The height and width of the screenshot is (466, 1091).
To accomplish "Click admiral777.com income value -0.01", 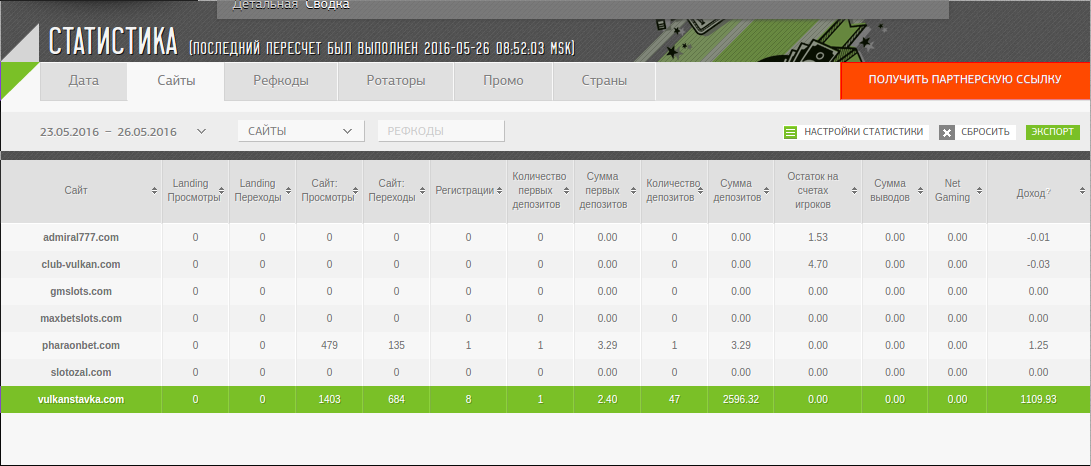I will point(1037,237).
